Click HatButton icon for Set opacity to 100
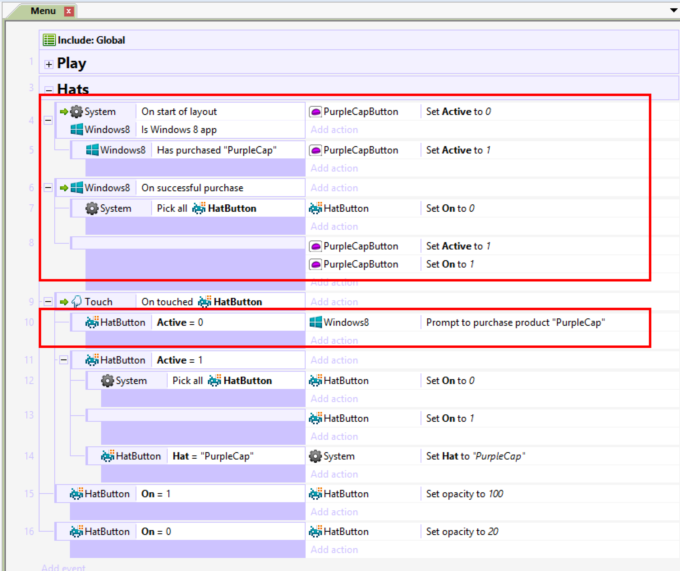Screen dimensions: 680x571 [x=315, y=494]
